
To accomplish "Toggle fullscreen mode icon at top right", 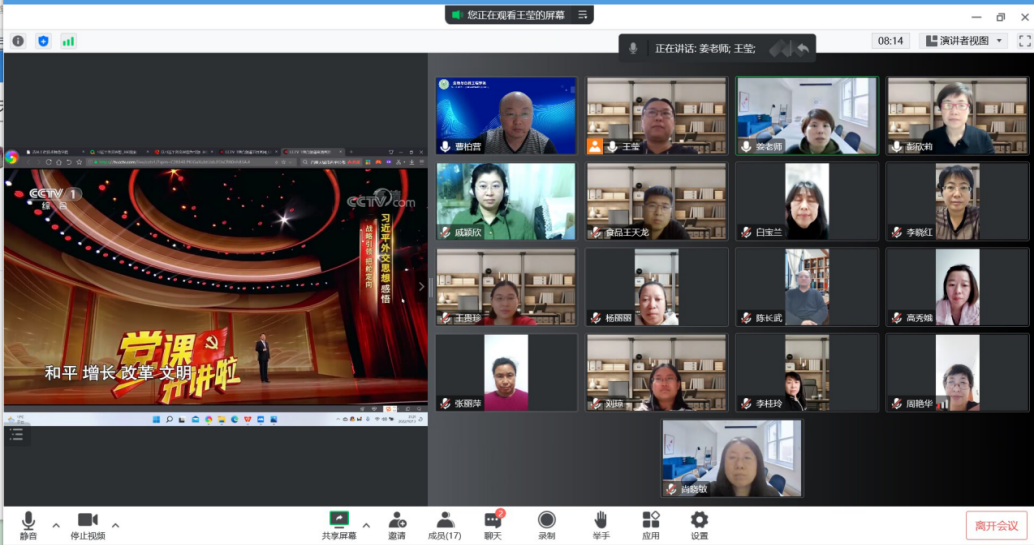I will tap(1024, 41).
